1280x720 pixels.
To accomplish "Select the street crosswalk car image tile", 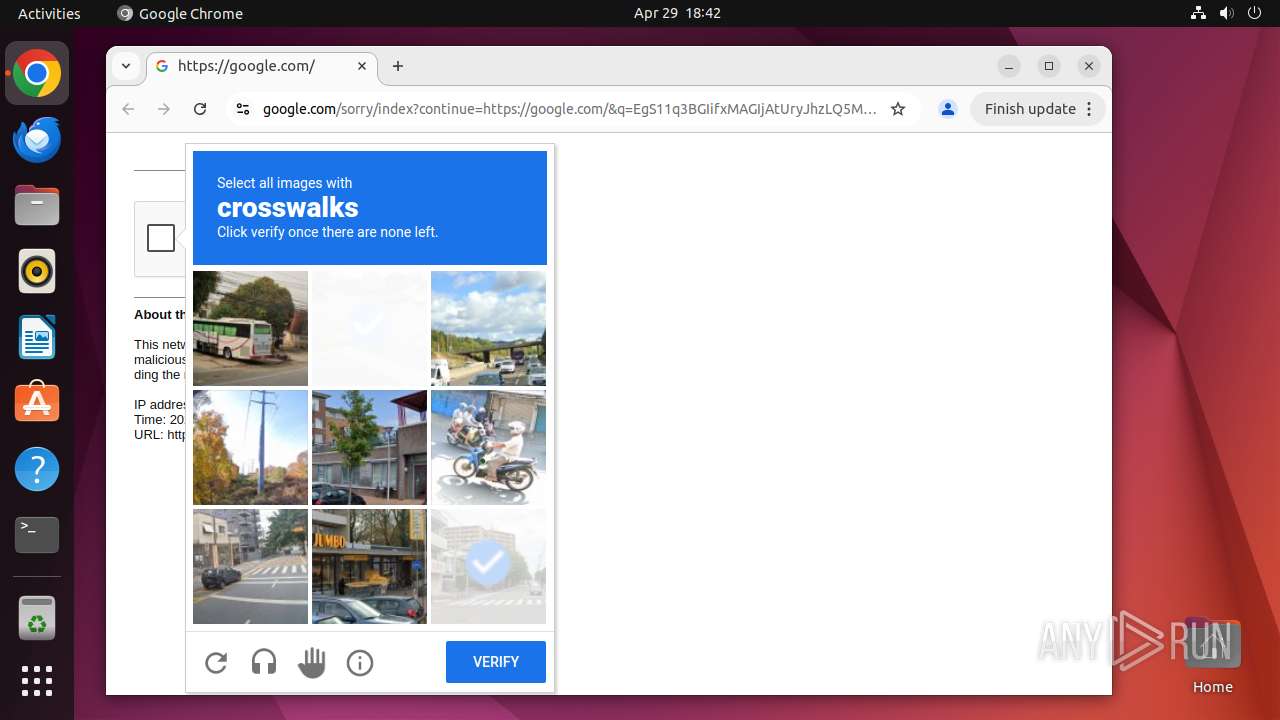I will pyautogui.click(x=250, y=566).
